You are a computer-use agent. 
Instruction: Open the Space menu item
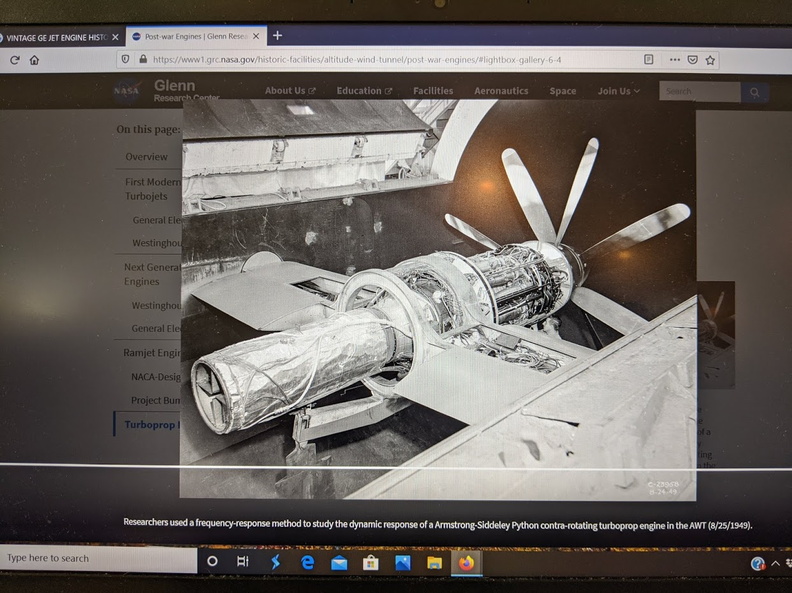563,91
